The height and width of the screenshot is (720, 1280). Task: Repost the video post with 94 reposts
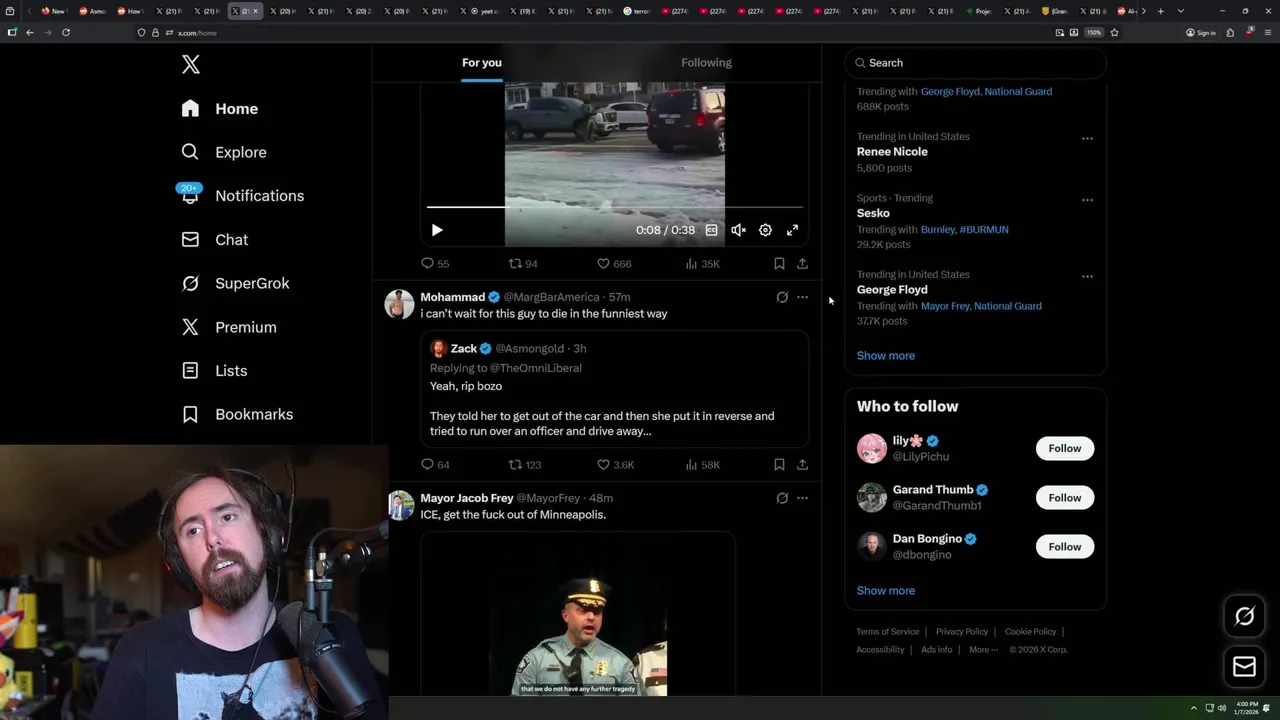tap(523, 264)
